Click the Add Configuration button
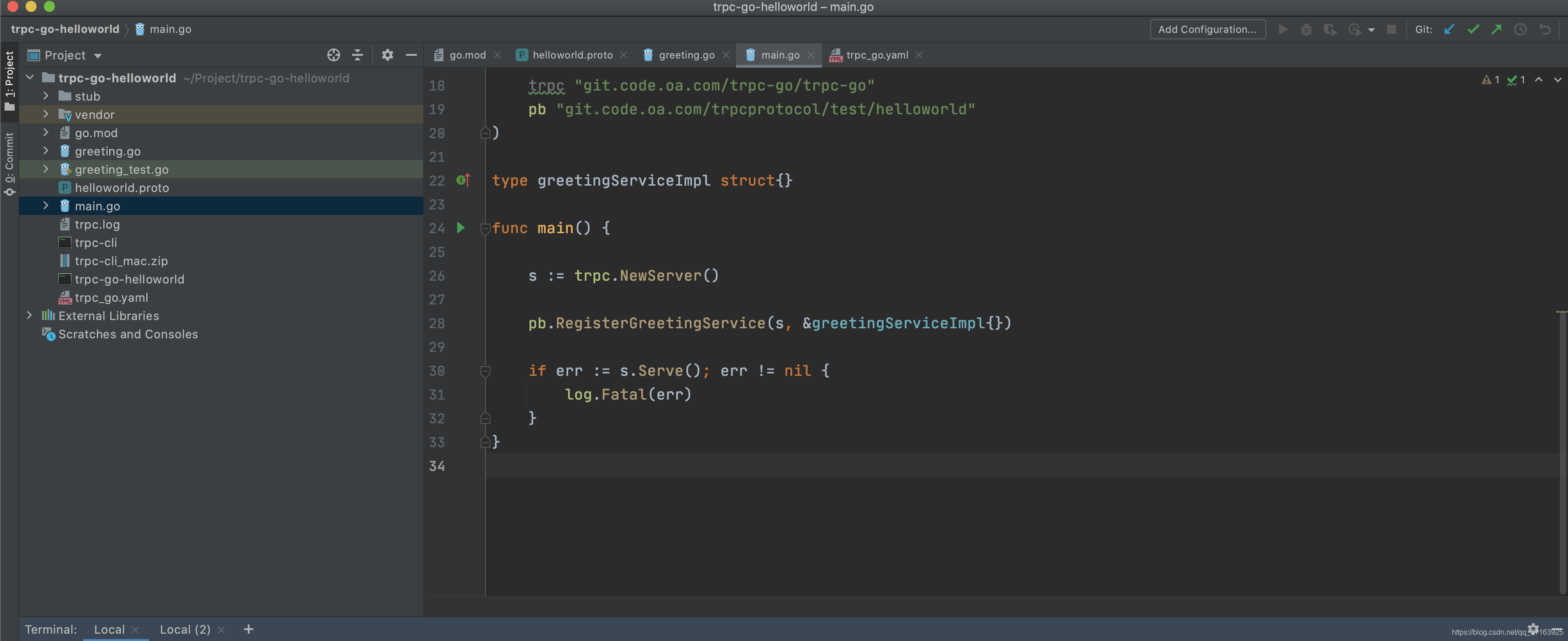The image size is (1568, 641). click(1207, 29)
